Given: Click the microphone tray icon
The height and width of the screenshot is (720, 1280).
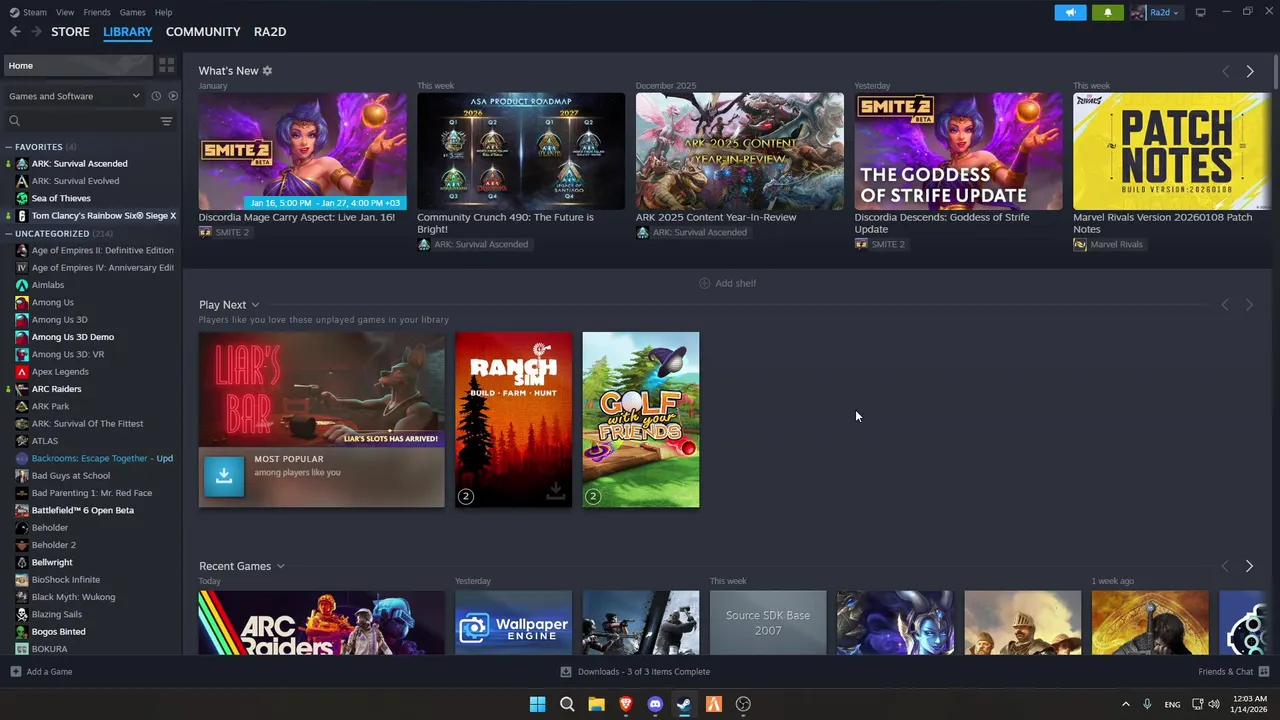Looking at the screenshot, I should (1147, 704).
